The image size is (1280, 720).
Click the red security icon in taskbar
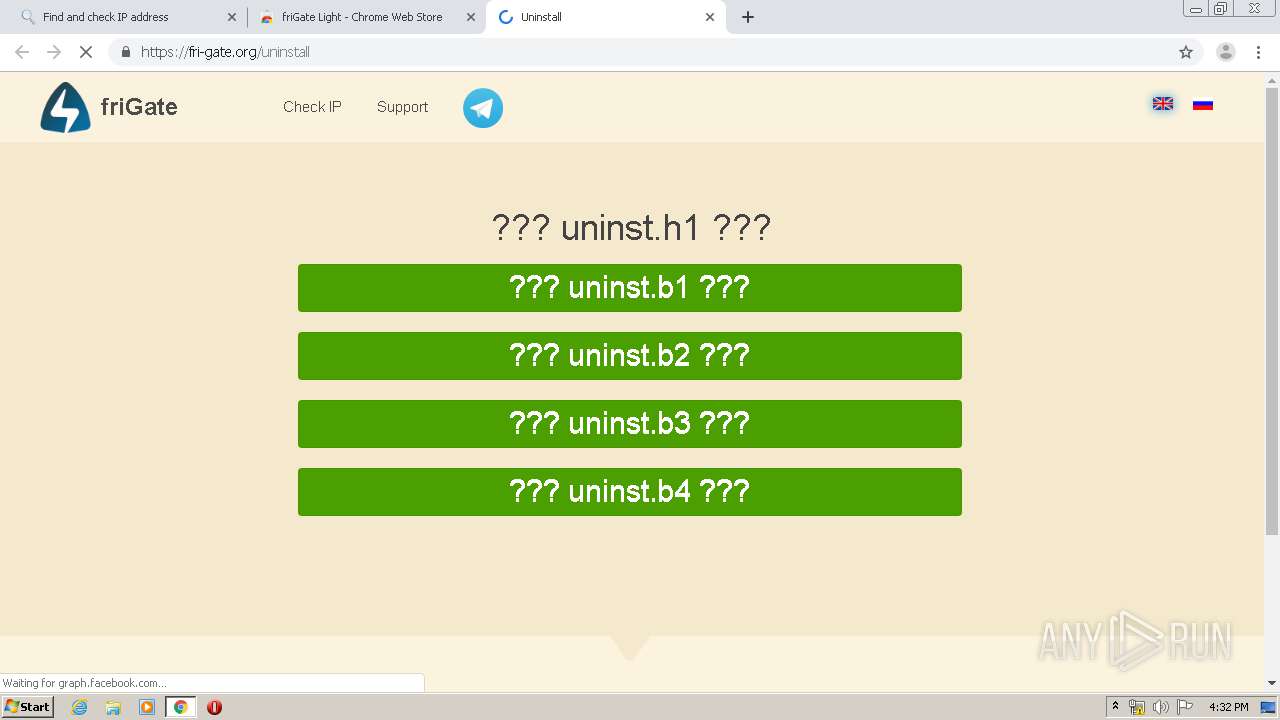tap(214, 707)
